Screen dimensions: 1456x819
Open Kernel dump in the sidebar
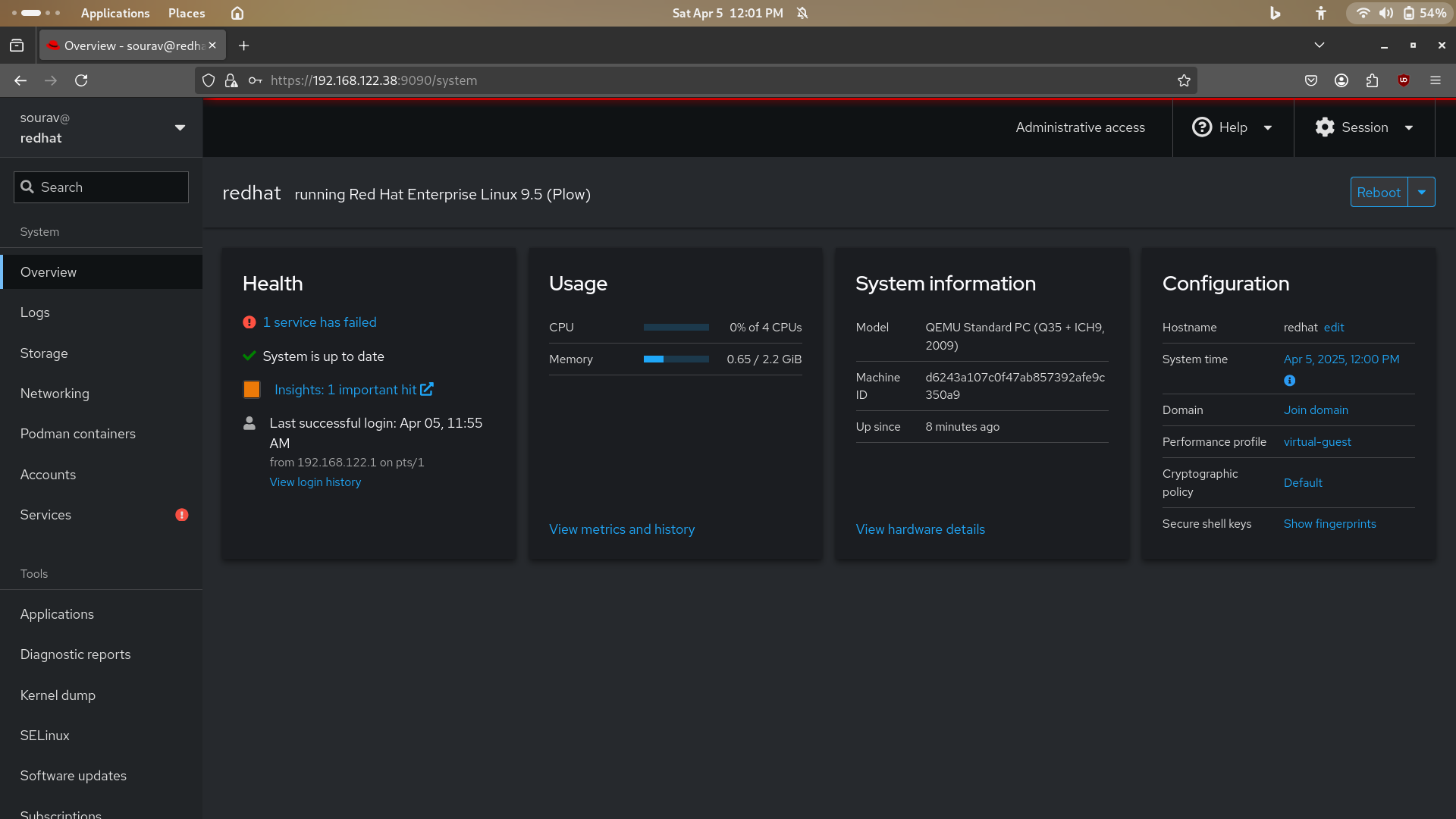102,695
